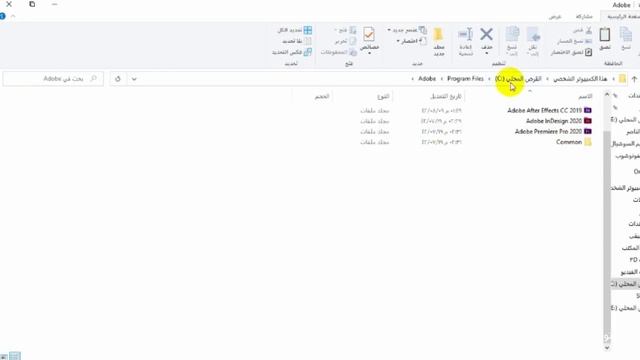Open the New item (عنصر جديد) dropdown
The width and height of the screenshot is (640, 360).
click(407, 30)
